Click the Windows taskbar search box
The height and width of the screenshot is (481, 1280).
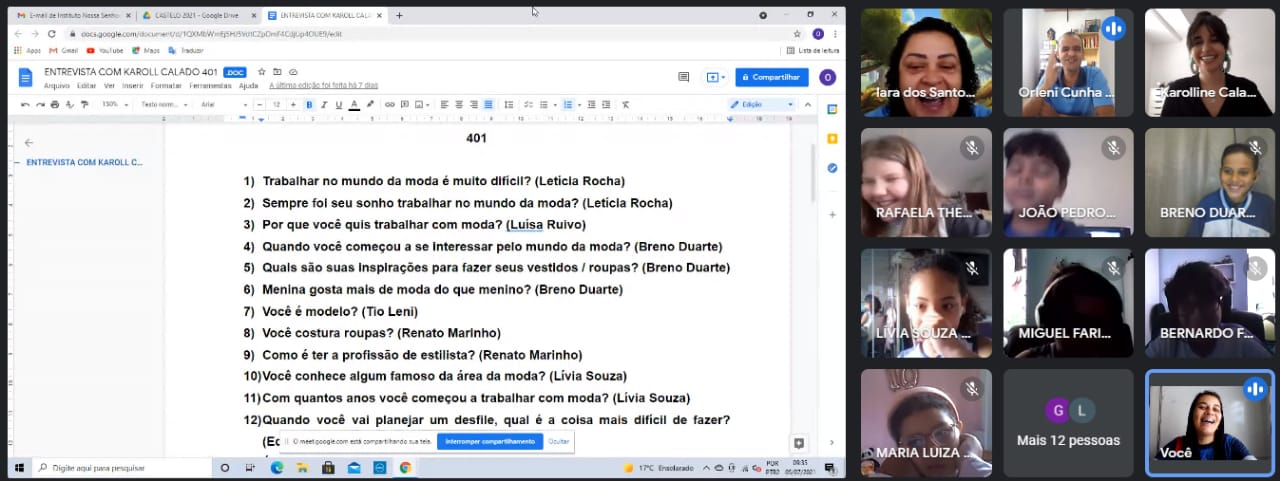coord(122,467)
